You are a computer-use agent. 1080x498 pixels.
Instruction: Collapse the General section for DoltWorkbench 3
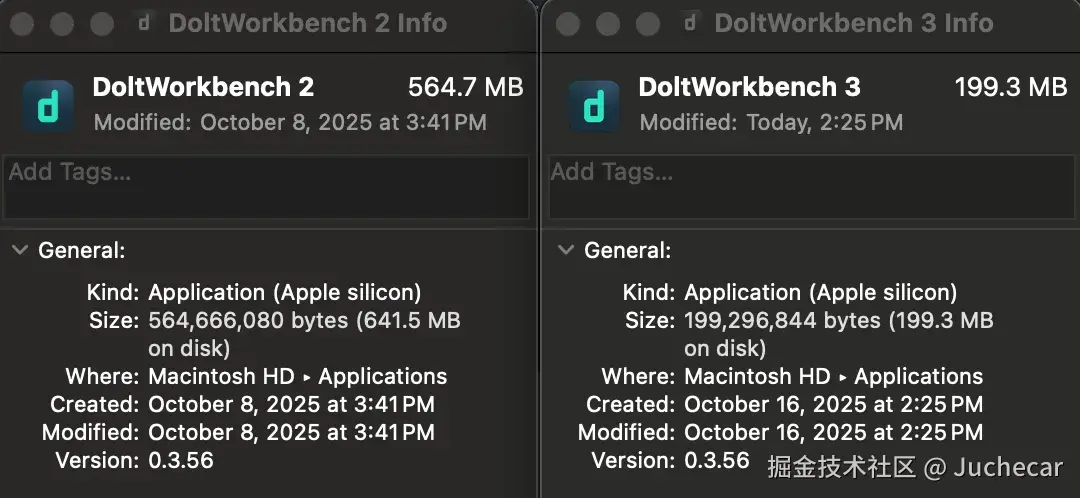tap(566, 250)
